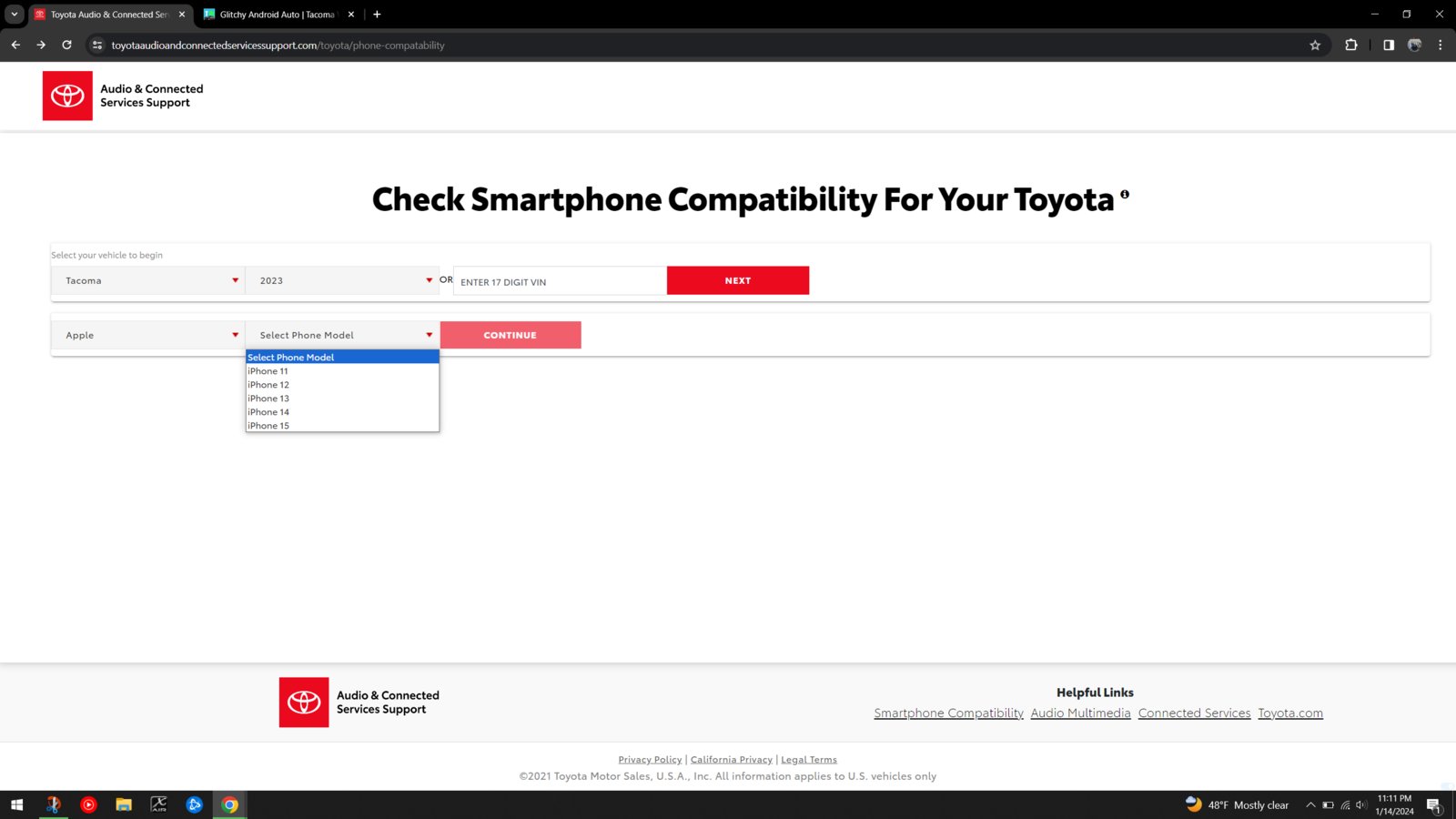1456x819 pixels.
Task: Open the tab search chevron in Chrome
Action: coord(15,15)
